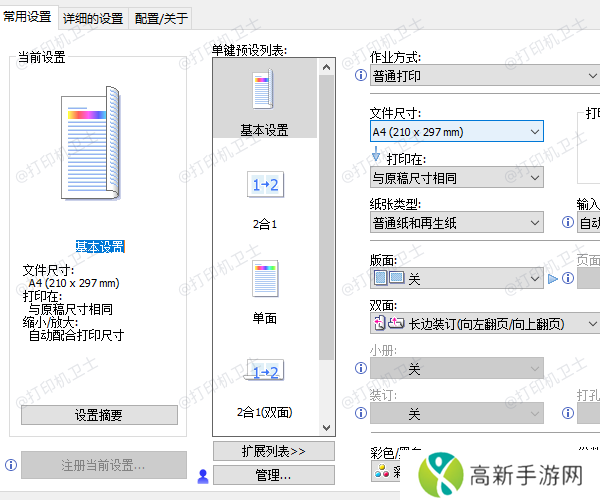The height and width of the screenshot is (500, 600).
Task: Click the info icon beside 输入 tray dropdown
Action: click(x=568, y=222)
